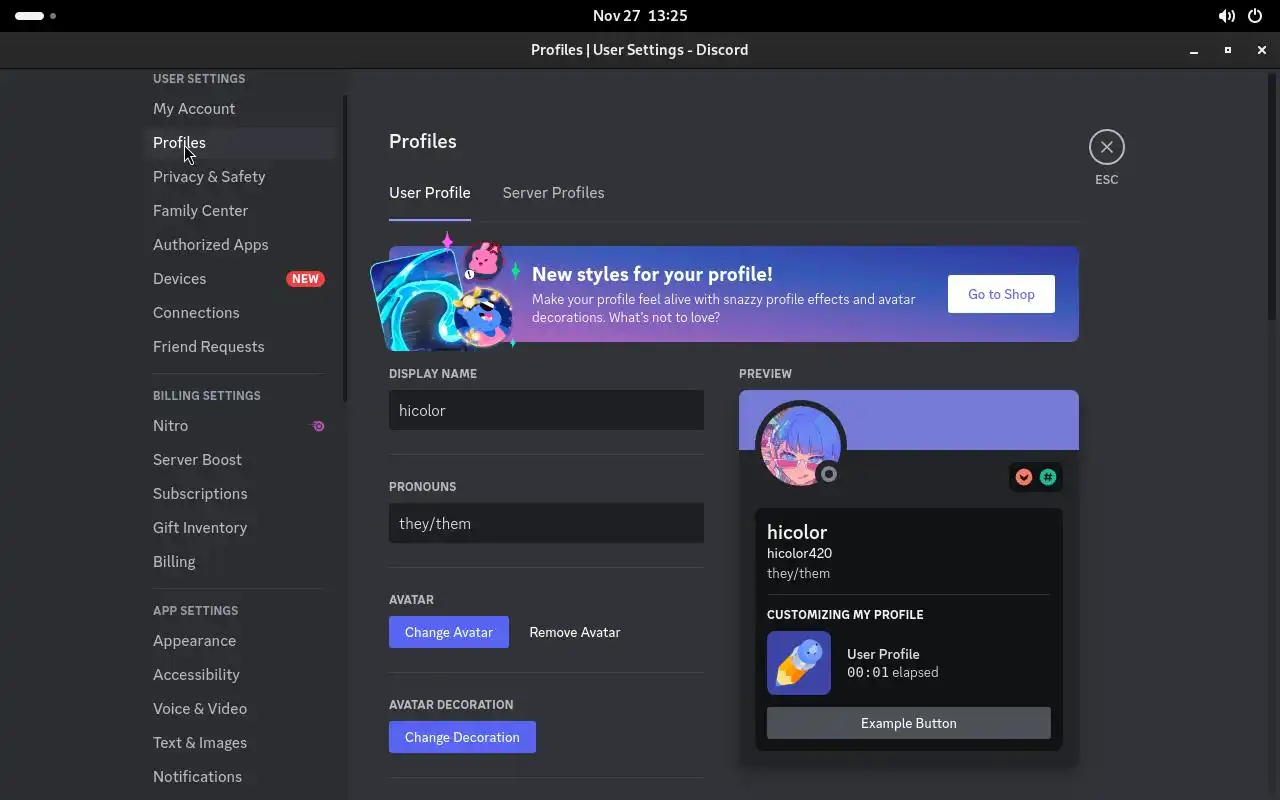
Task: Close settings with the ESC circle icon
Action: click(x=1106, y=147)
